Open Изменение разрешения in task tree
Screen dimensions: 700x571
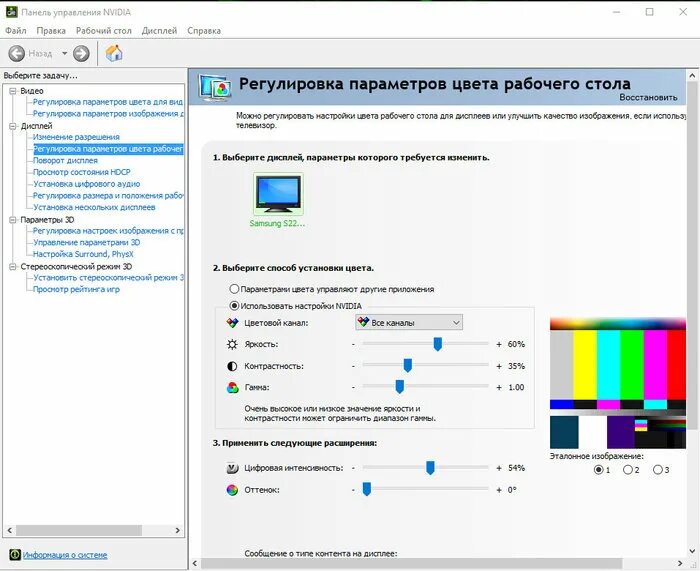[x=76, y=137]
